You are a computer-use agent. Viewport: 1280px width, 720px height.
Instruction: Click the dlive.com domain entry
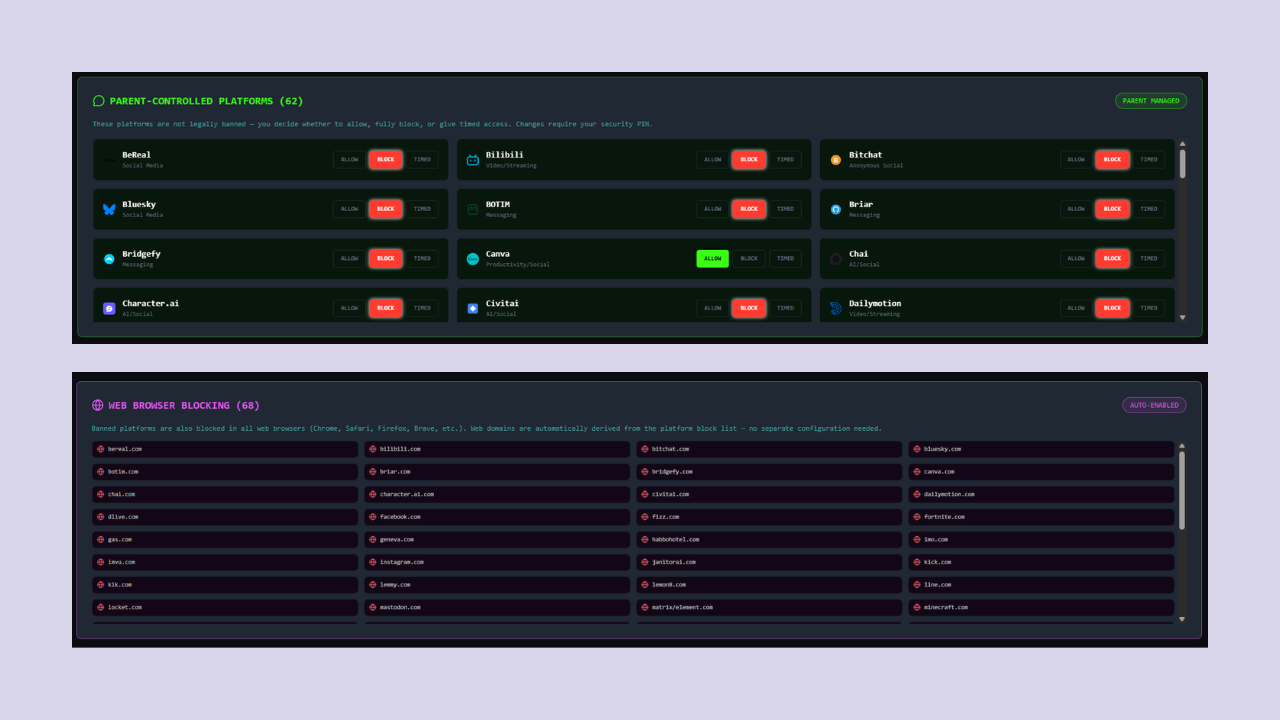click(225, 517)
